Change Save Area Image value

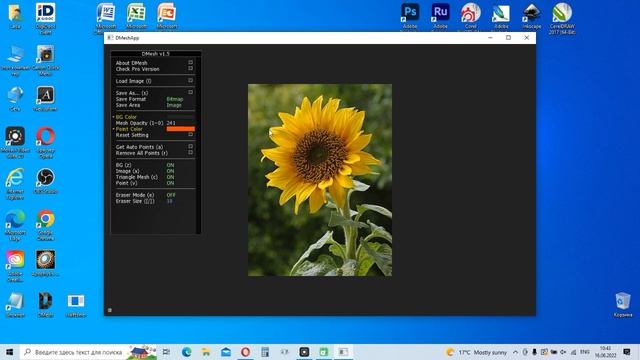(x=174, y=105)
